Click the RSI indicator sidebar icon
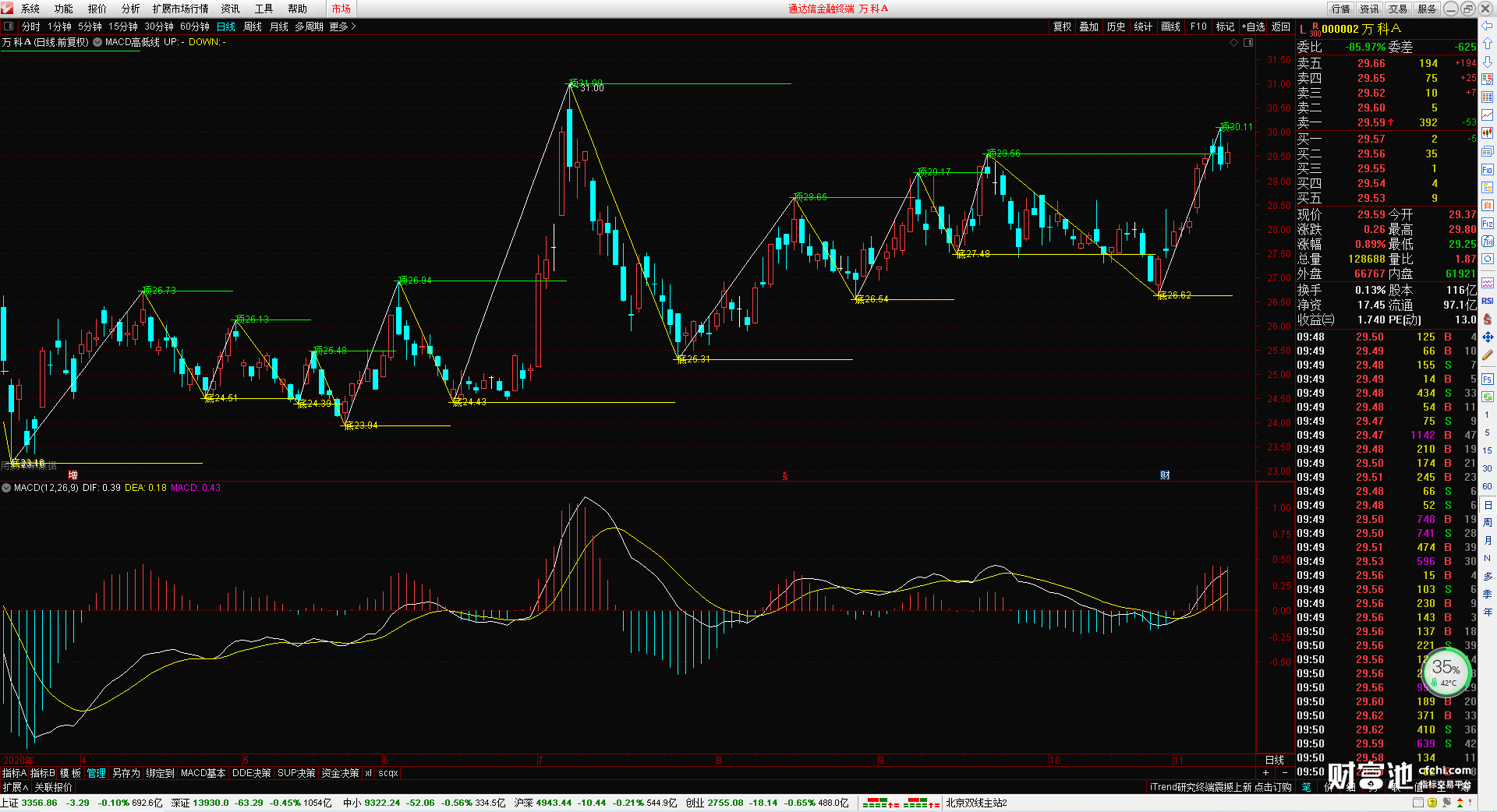The height and width of the screenshot is (812, 1497). pos(1488,301)
